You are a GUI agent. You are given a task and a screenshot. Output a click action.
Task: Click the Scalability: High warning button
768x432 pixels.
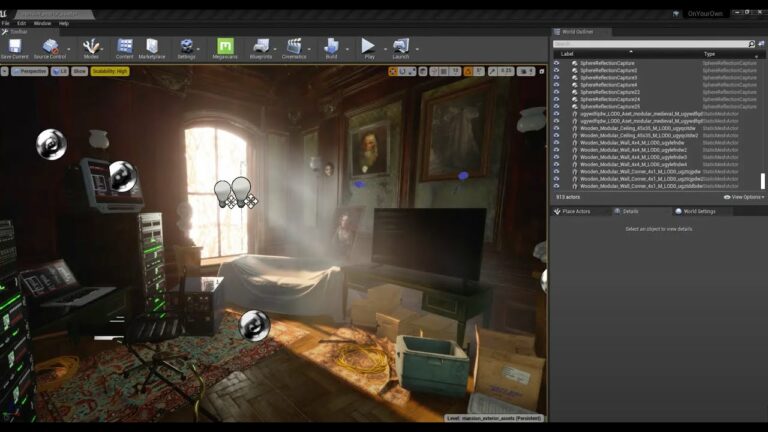click(110, 72)
